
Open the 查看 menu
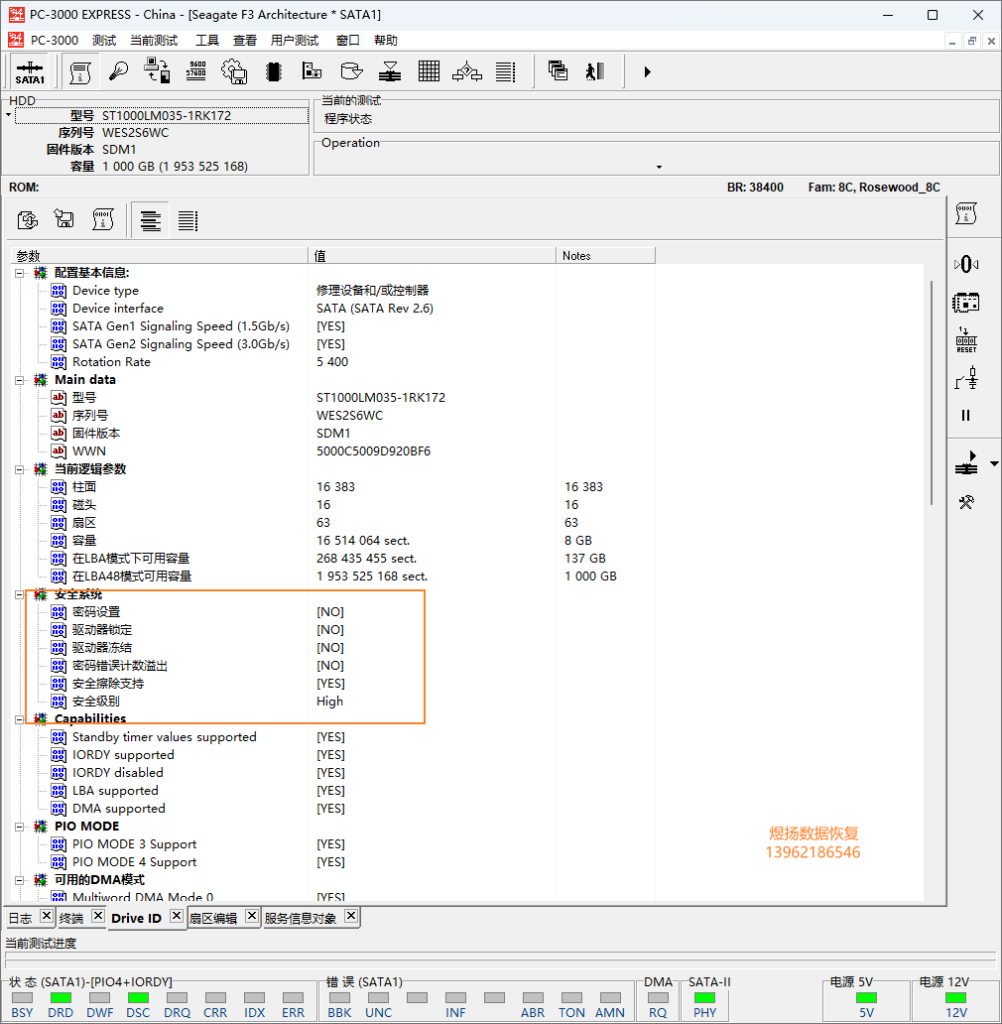click(245, 40)
